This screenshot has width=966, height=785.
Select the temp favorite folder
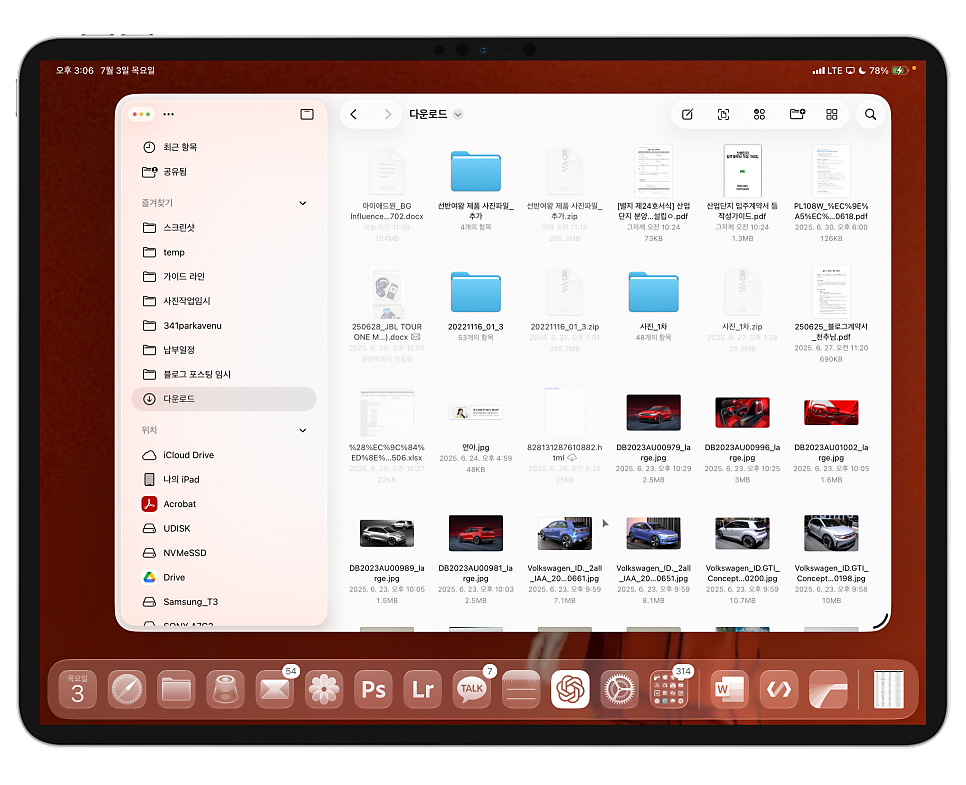click(x=224, y=252)
